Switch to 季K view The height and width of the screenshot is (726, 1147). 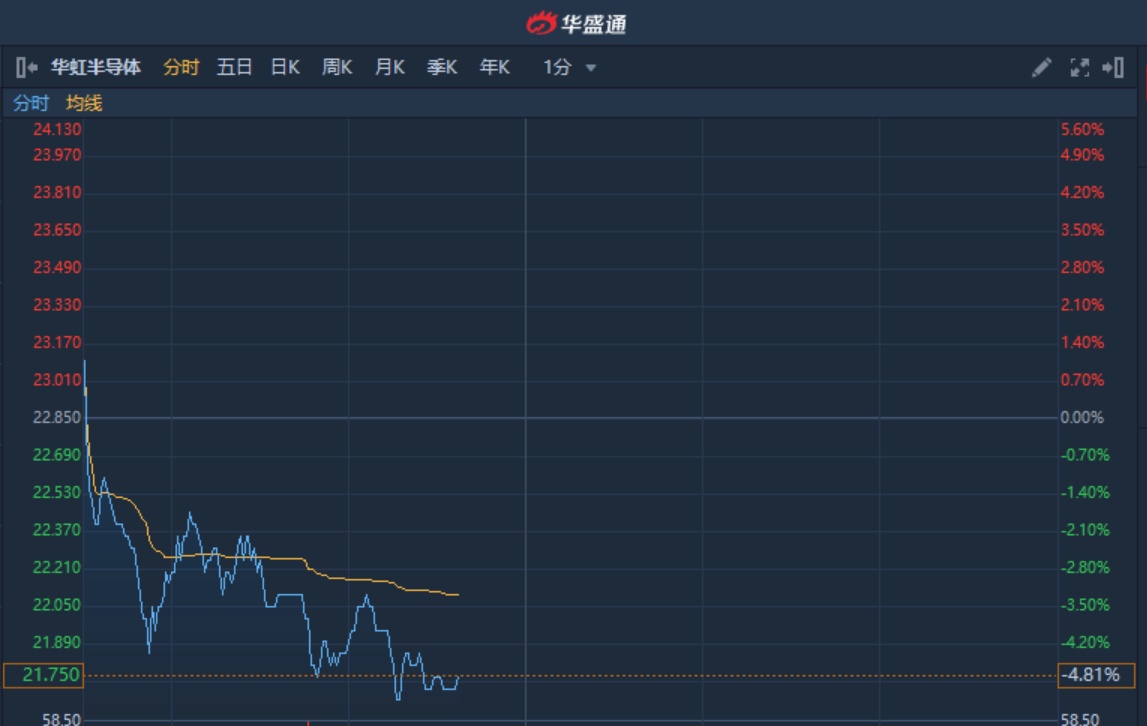(x=442, y=68)
